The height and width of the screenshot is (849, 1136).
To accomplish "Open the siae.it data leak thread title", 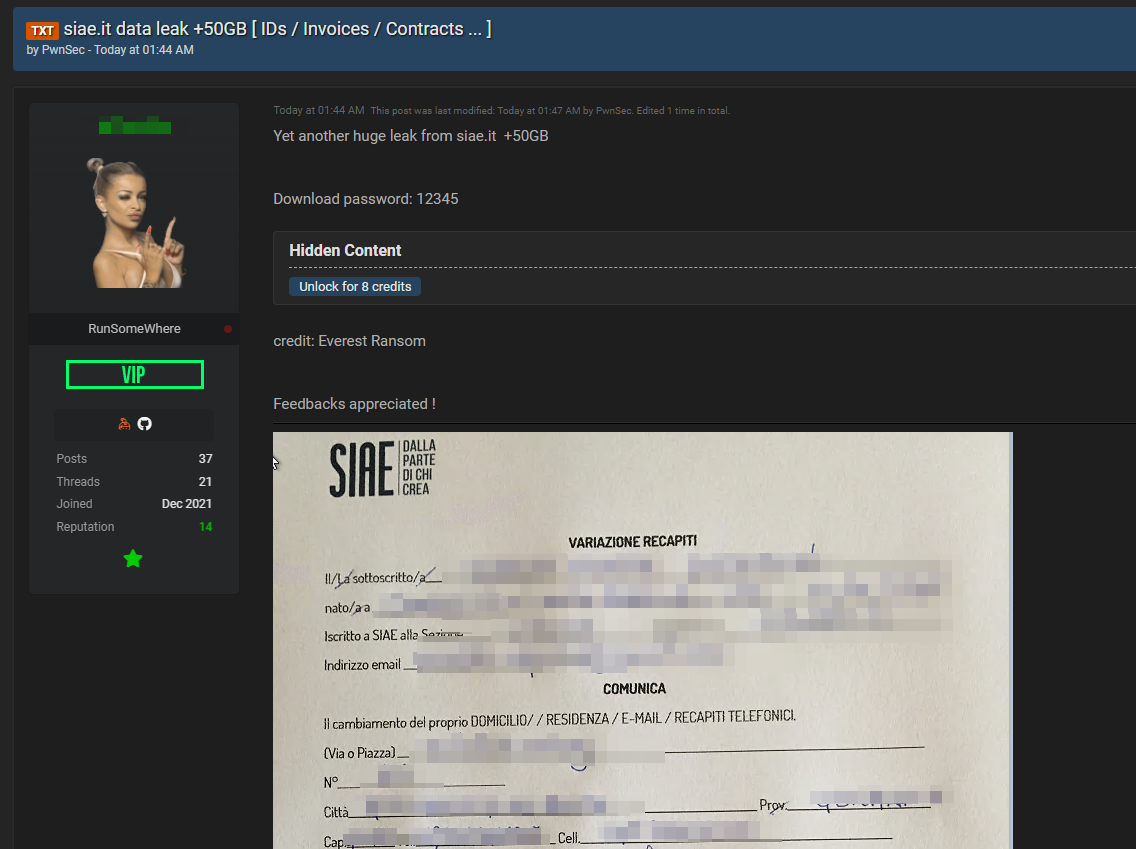I will click(277, 29).
